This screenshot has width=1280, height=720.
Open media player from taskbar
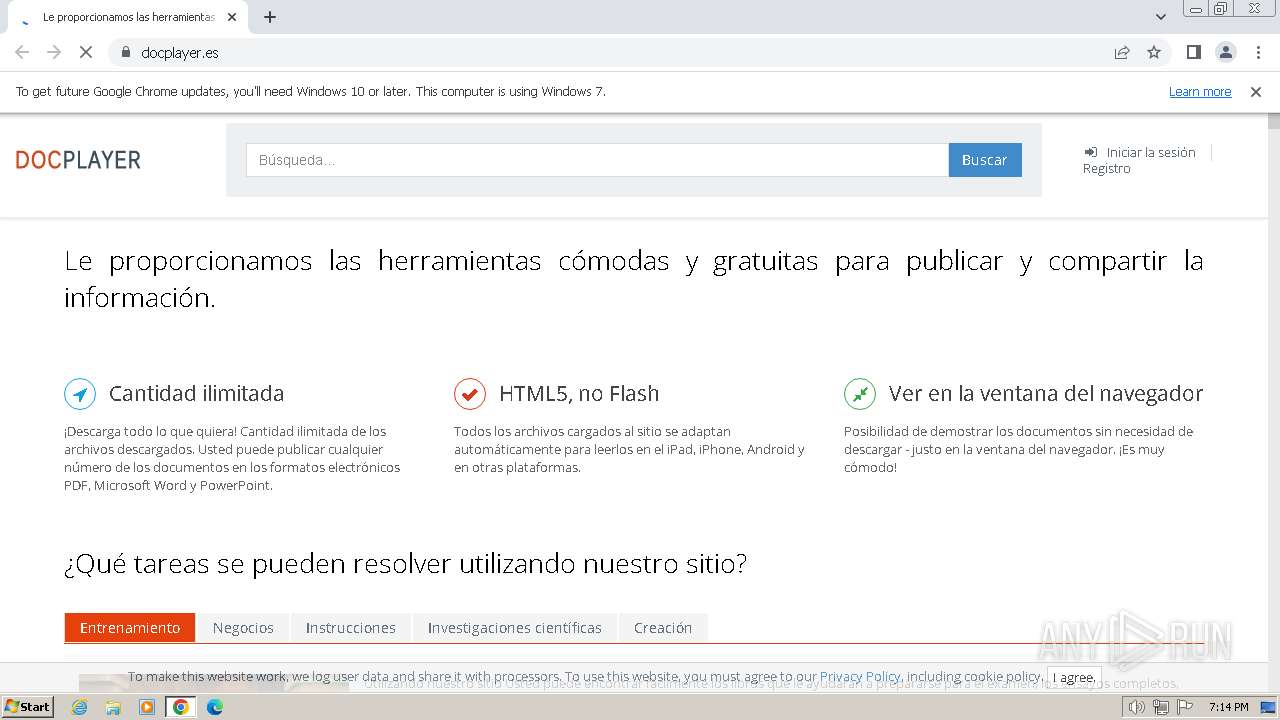(x=147, y=707)
